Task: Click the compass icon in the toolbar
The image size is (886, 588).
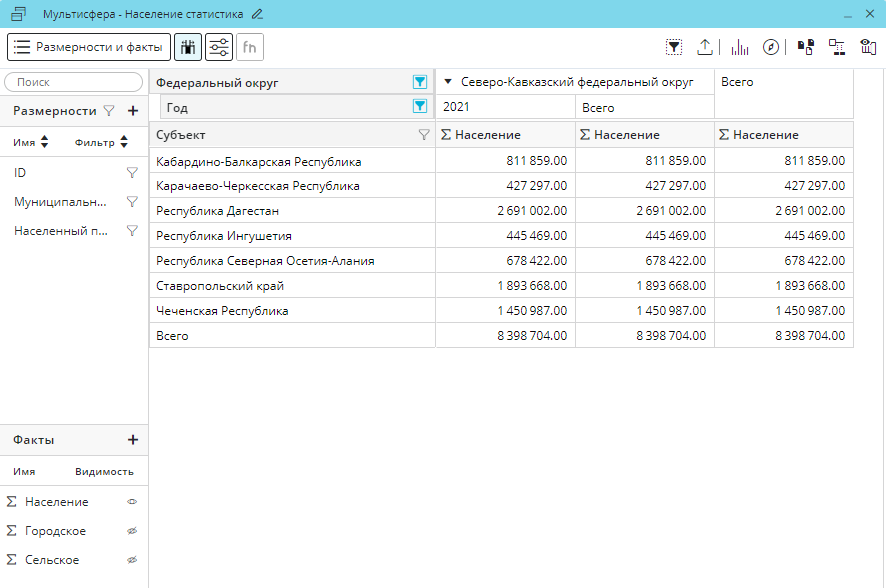Action: tap(771, 47)
